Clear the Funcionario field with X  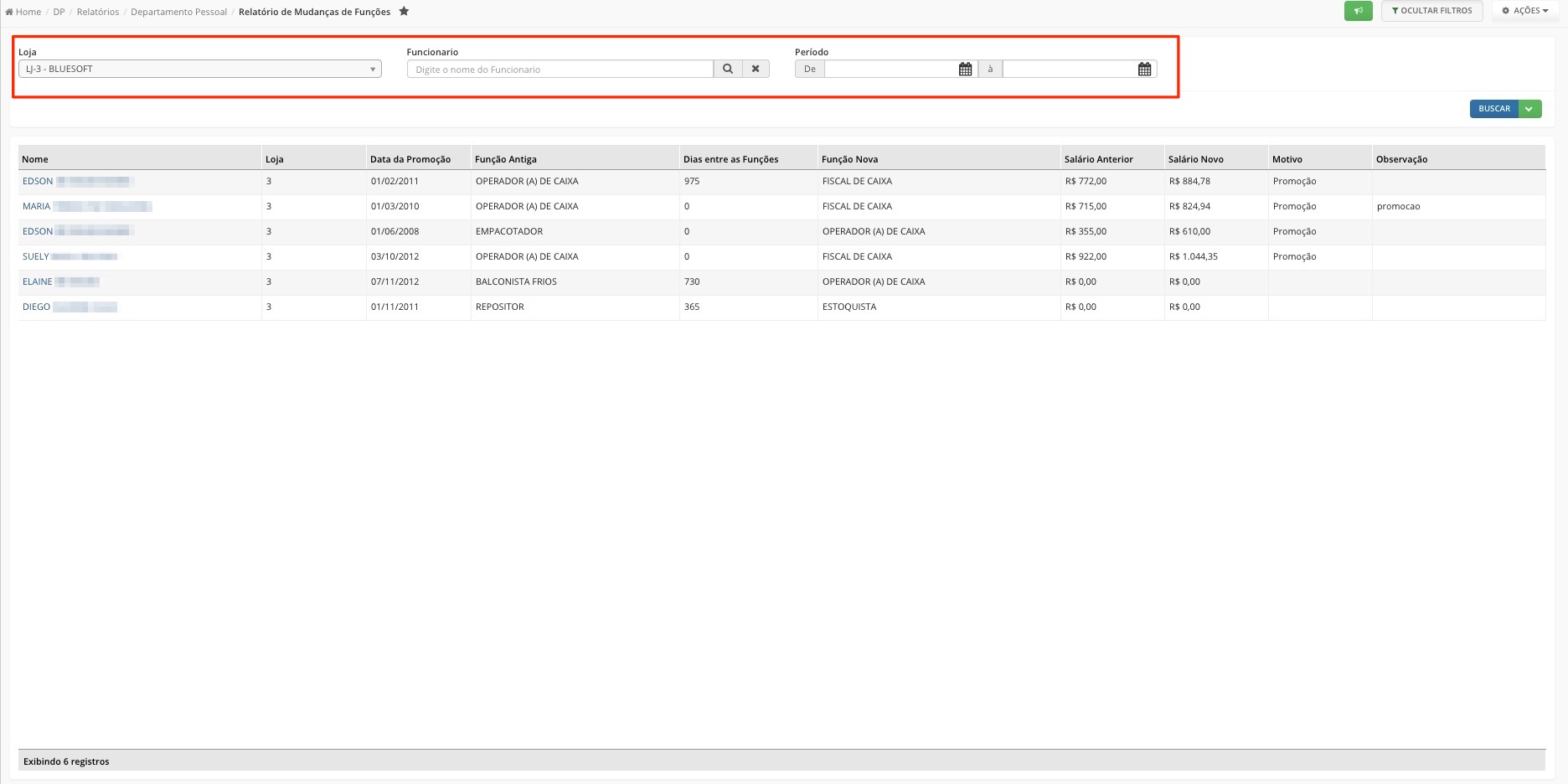(756, 69)
